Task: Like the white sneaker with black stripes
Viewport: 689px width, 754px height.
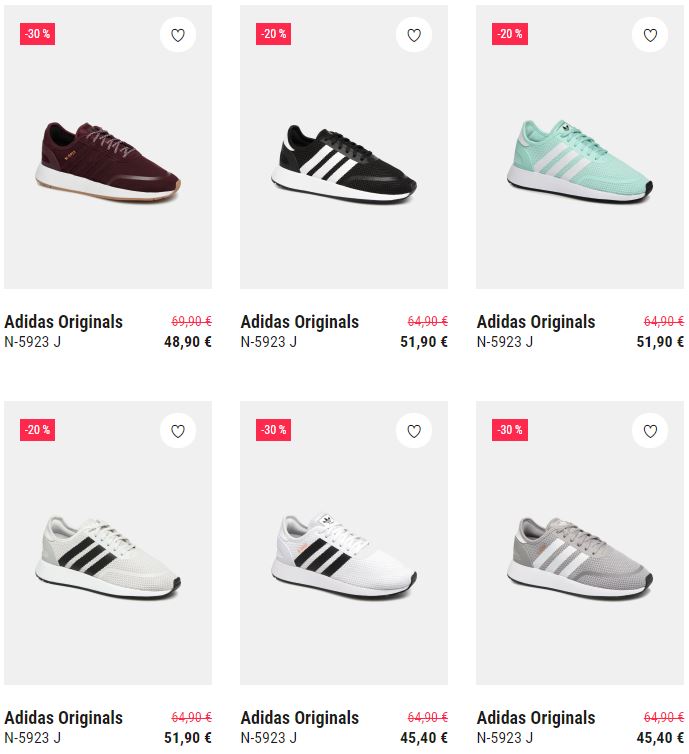Action: 414,431
